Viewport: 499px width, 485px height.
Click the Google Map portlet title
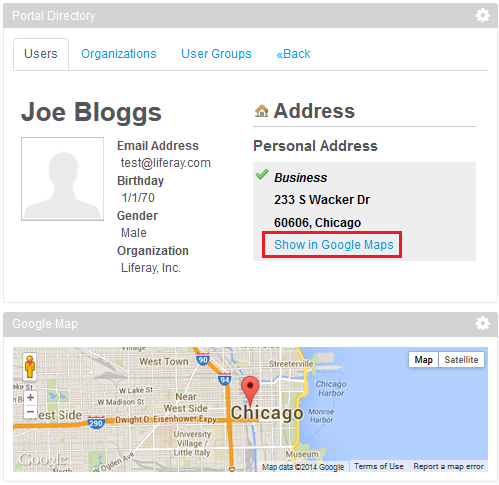point(45,324)
